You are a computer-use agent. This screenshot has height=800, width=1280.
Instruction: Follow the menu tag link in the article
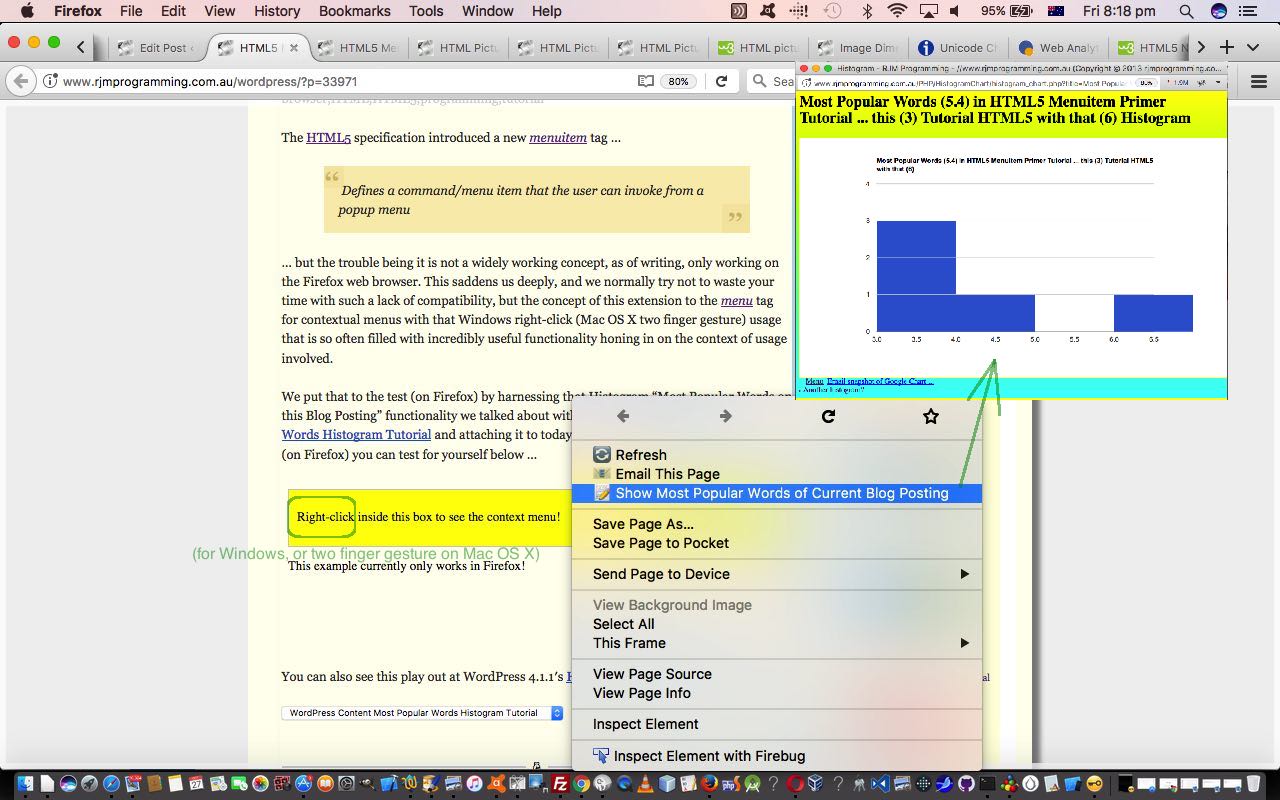(x=736, y=301)
